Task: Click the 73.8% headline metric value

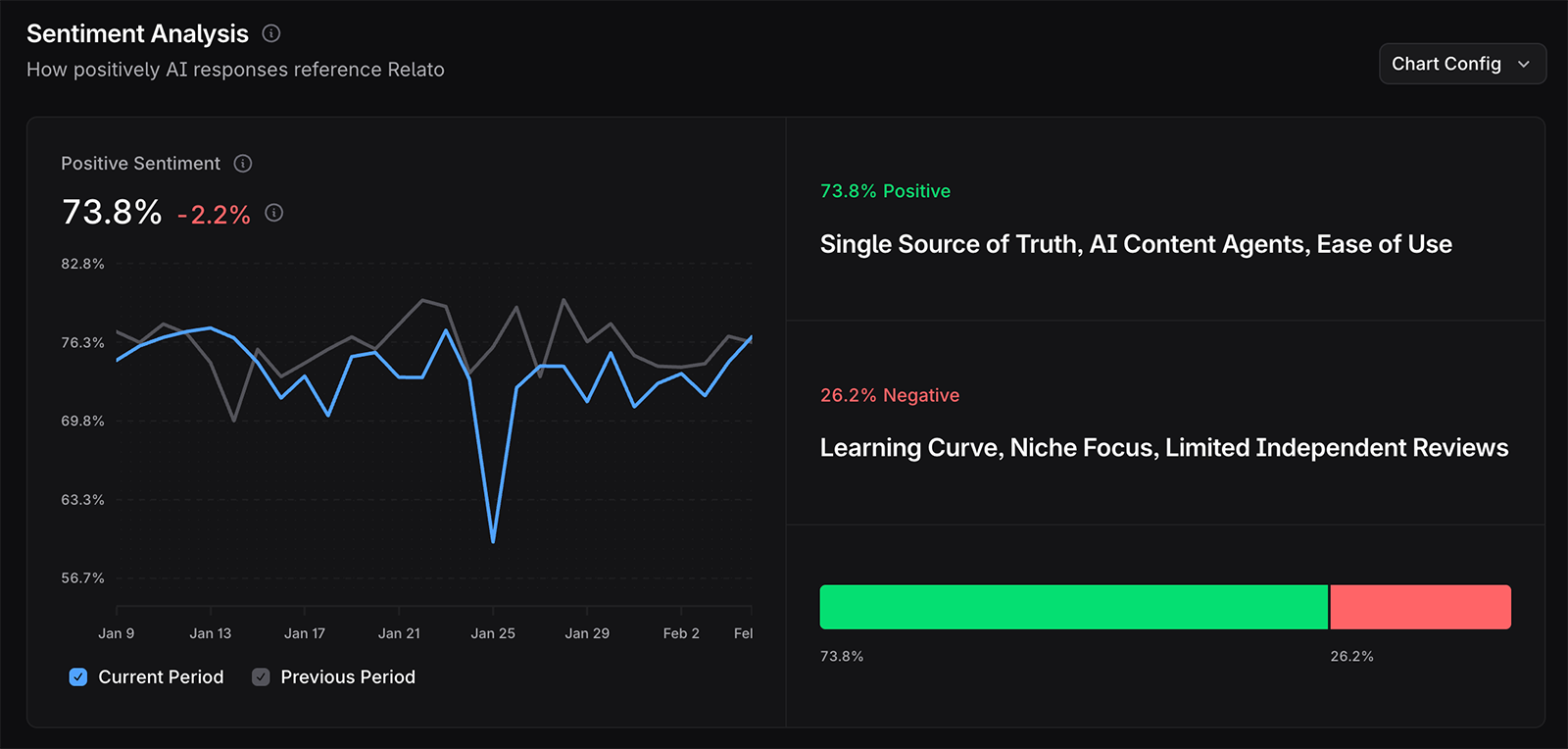Action: click(x=113, y=212)
